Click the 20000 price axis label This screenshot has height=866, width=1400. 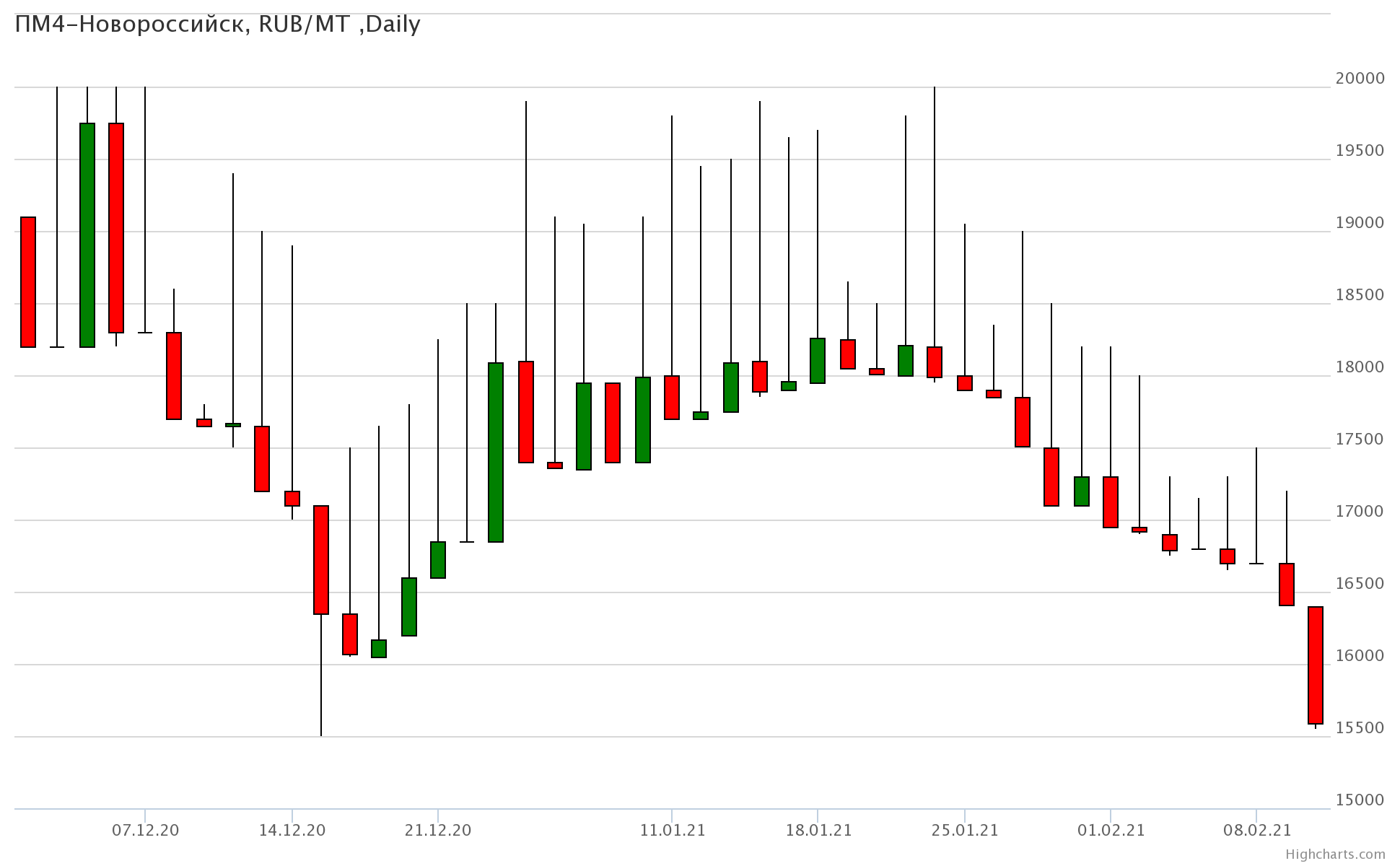[1360, 79]
